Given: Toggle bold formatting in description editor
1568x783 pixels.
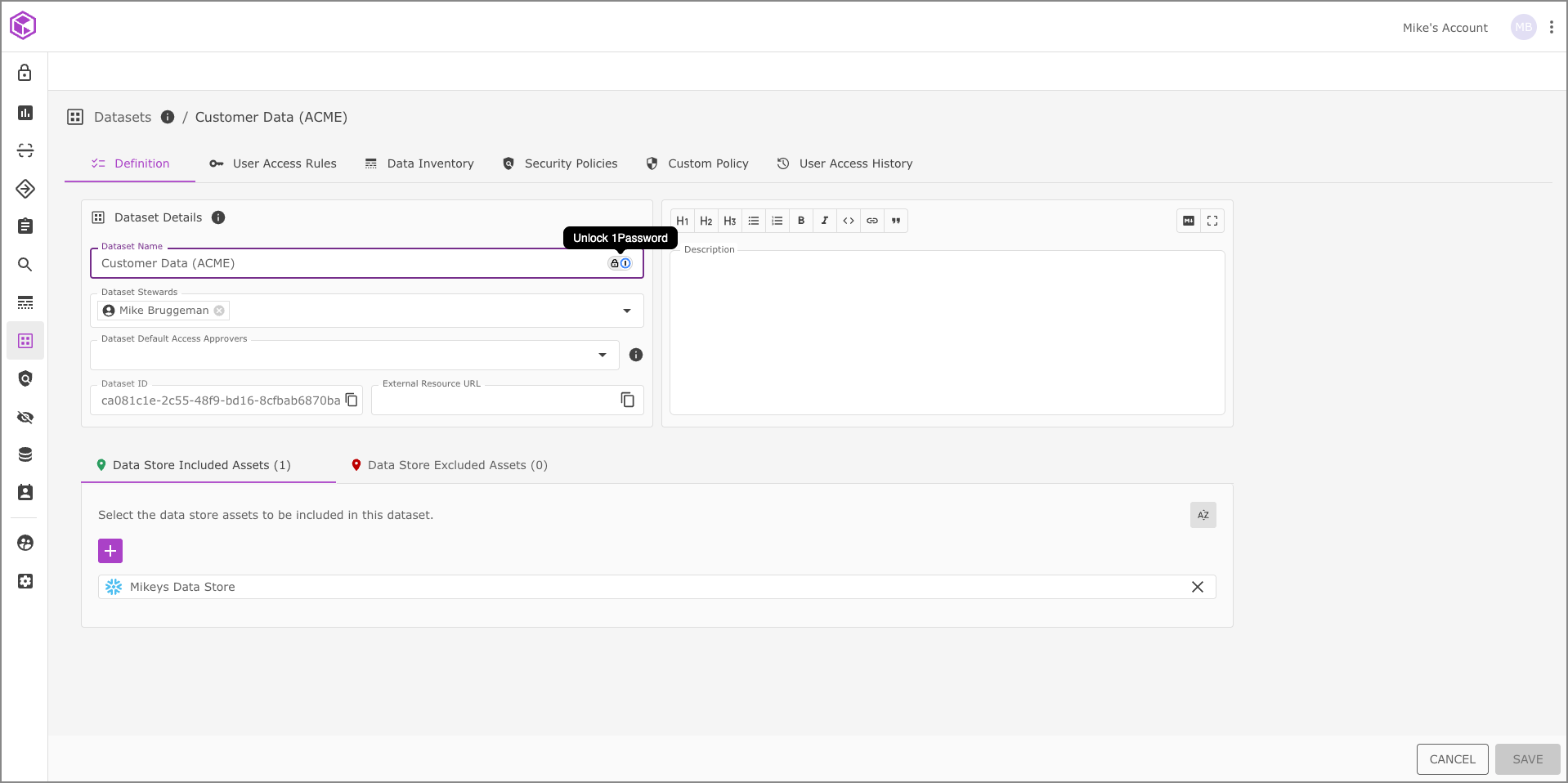Looking at the screenshot, I should pyautogui.click(x=801, y=221).
